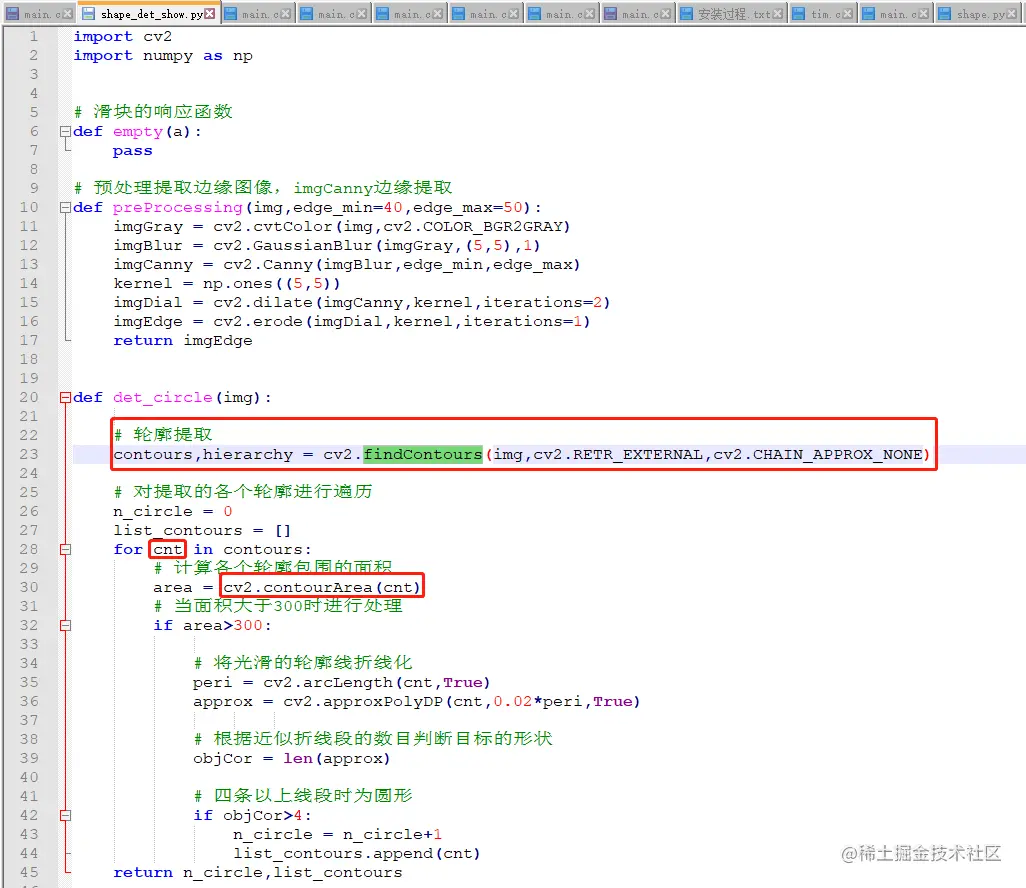Collapse the def empty(a) fold marker
1026x888 pixels.
pos(65,132)
